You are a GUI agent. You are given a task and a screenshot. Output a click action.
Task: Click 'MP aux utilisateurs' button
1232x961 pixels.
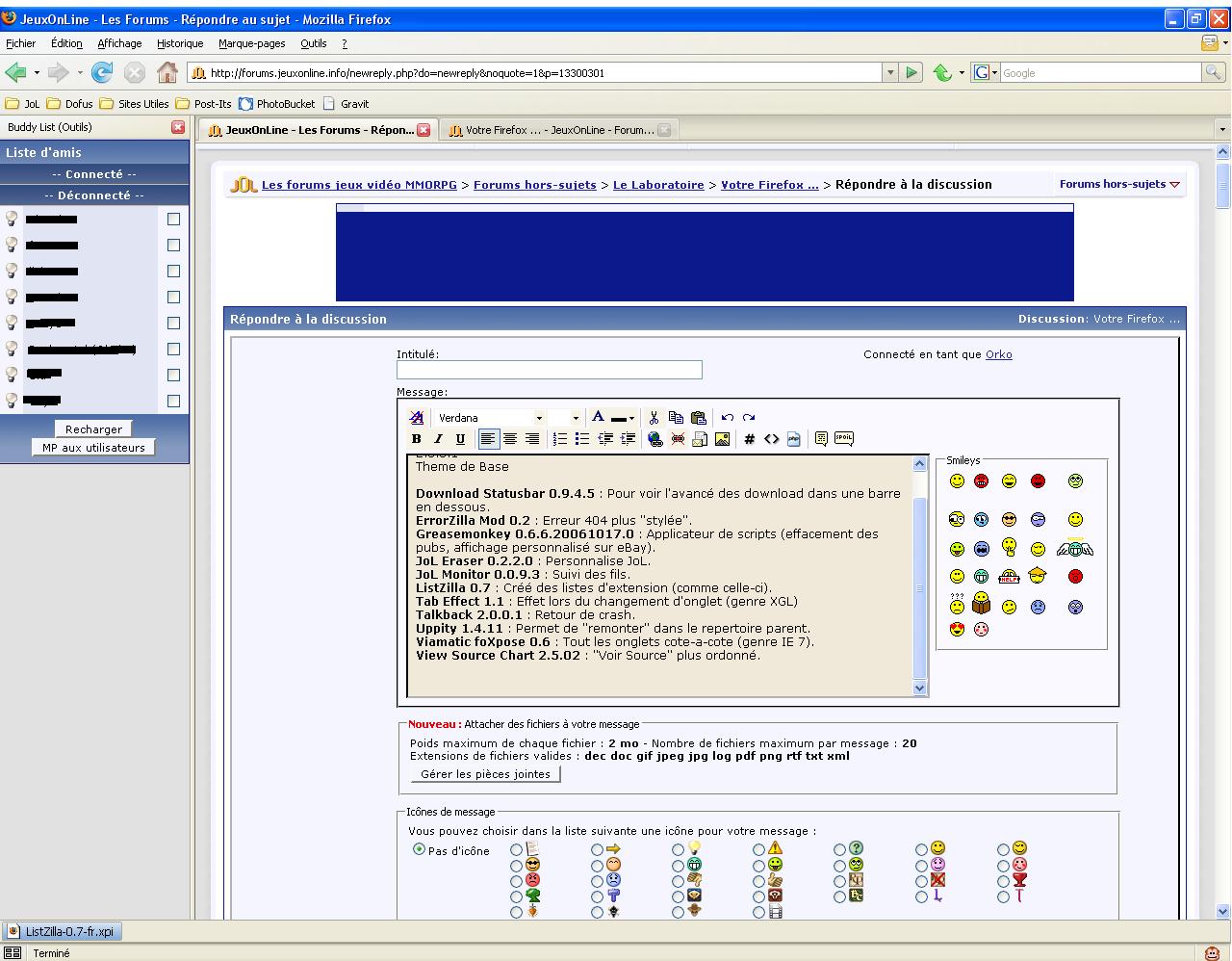pos(93,448)
